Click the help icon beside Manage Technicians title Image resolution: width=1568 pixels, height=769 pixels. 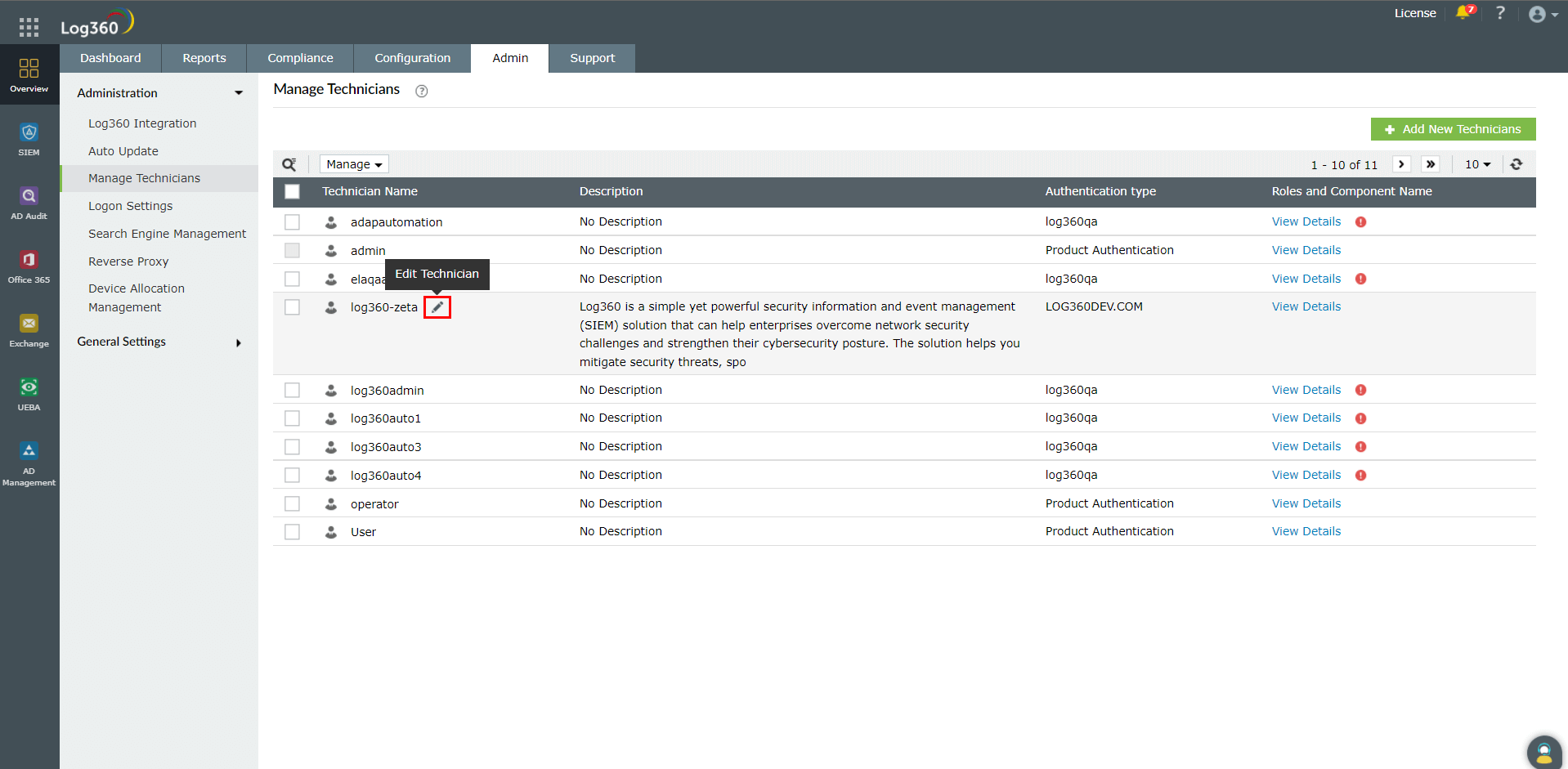(x=422, y=91)
